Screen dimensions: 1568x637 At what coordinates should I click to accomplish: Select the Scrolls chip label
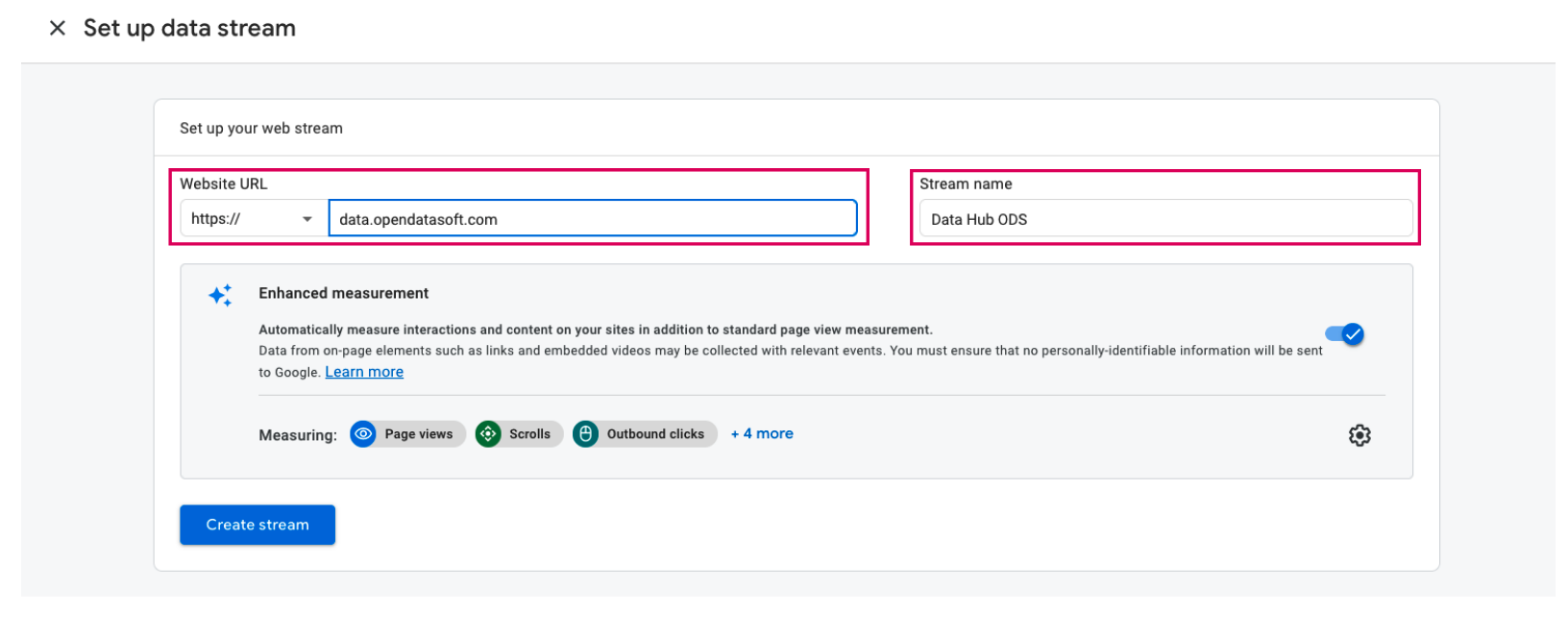coord(529,434)
